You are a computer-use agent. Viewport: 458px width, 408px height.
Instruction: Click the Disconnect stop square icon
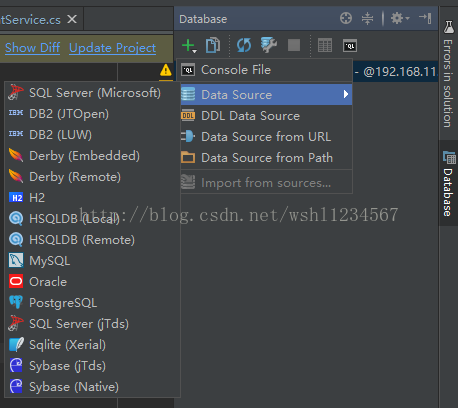coord(294,45)
